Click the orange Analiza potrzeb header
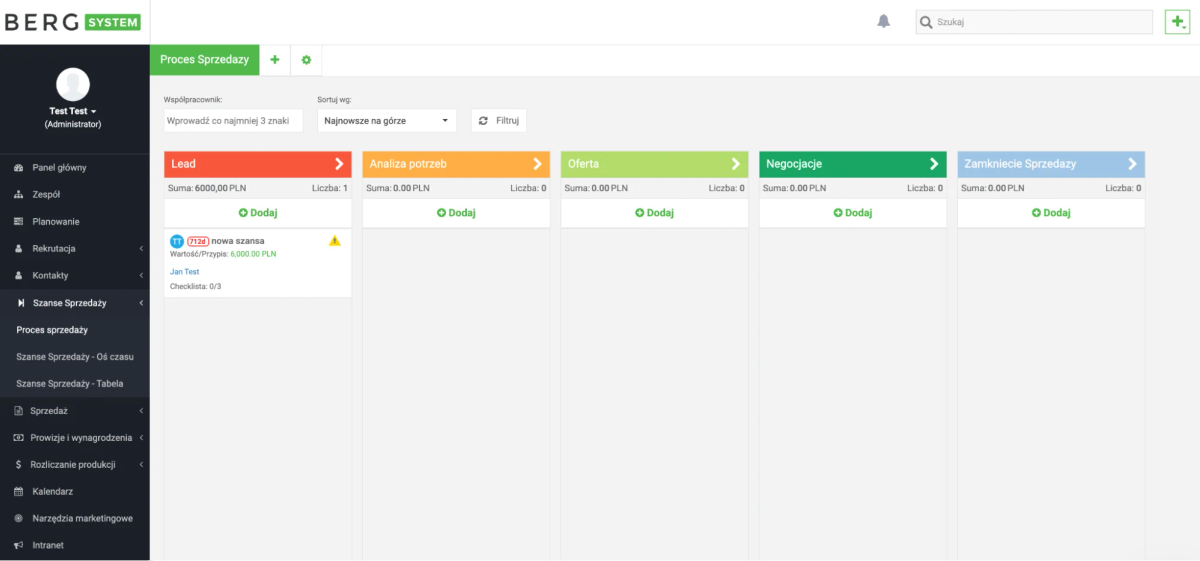The height and width of the screenshot is (561, 1200). click(x=456, y=164)
